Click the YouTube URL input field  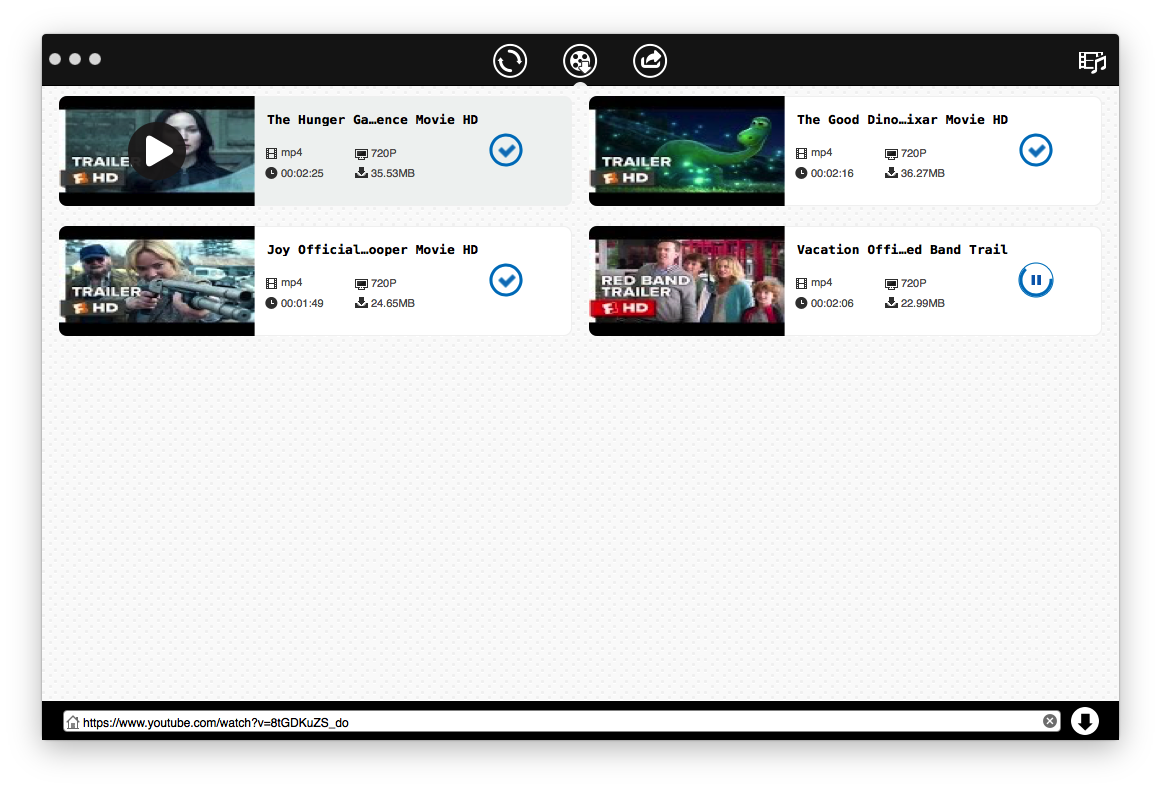tap(561, 722)
